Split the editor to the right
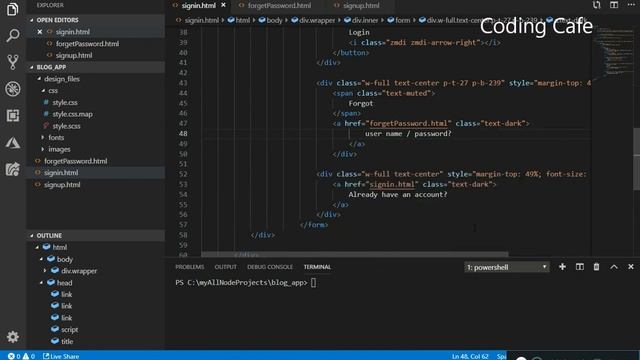Viewport: 640px width, 360px height. click(x=614, y=5)
